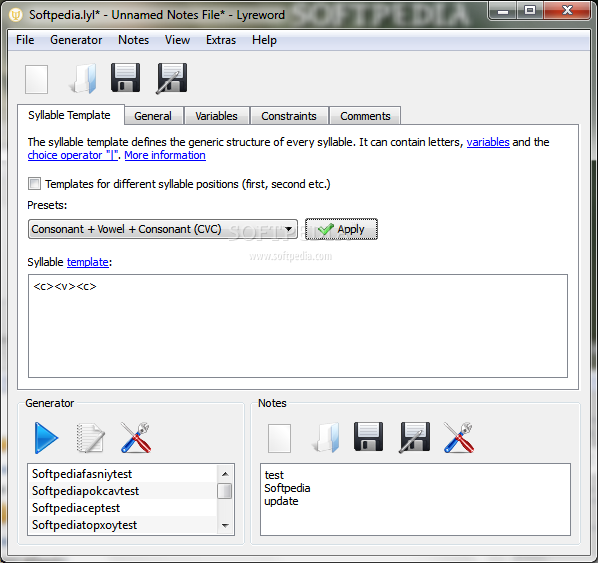
Task: Open Generator settings tools icon
Action: tap(136, 438)
